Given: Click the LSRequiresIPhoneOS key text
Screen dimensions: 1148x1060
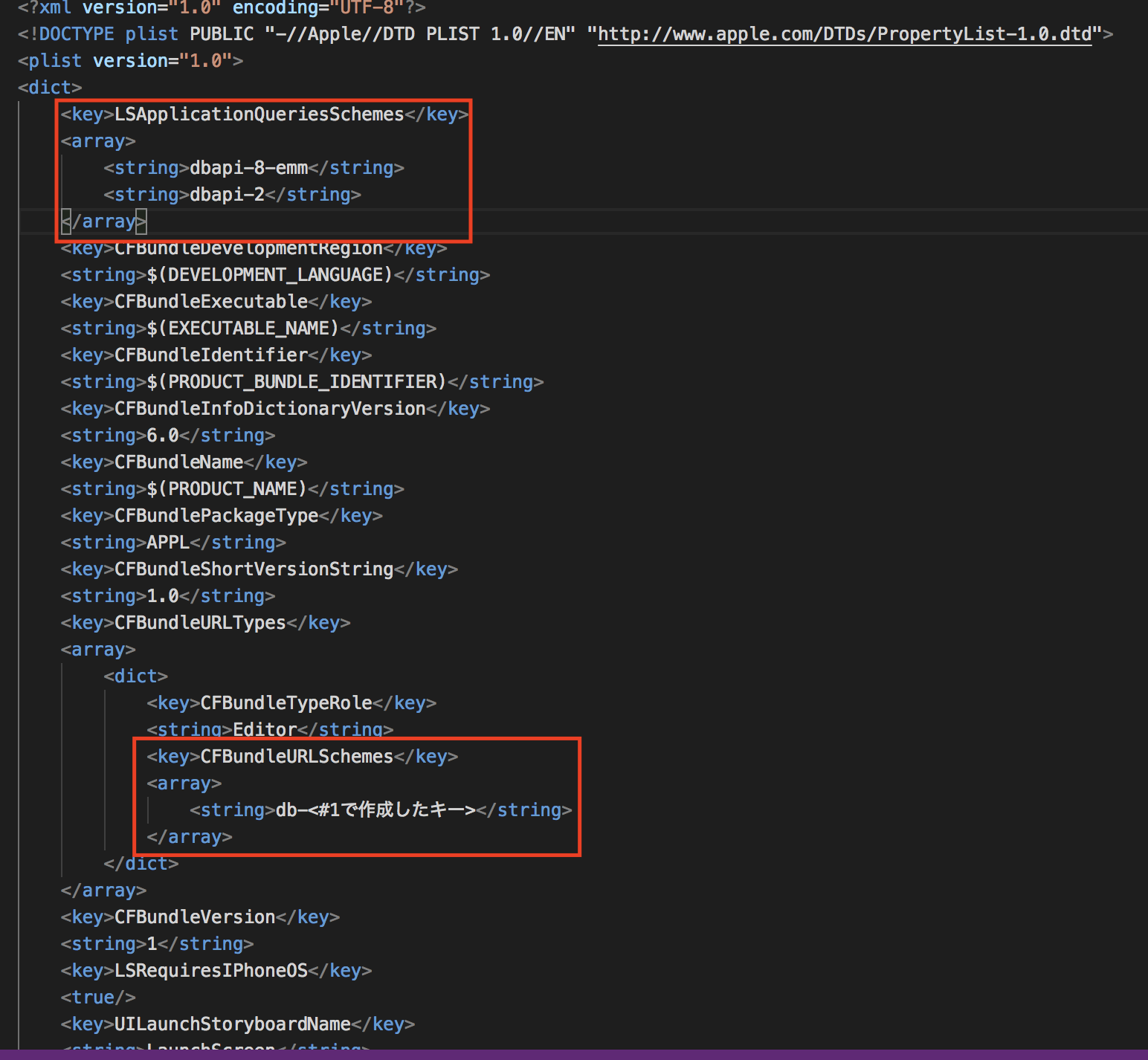Looking at the screenshot, I should coord(210,971).
